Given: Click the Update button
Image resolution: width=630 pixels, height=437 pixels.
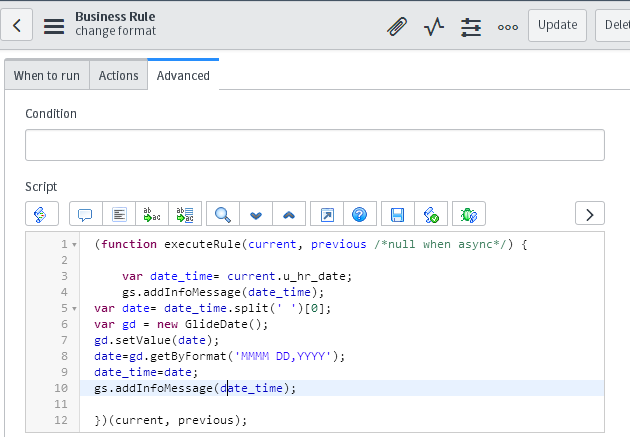Looking at the screenshot, I should click(557, 25).
